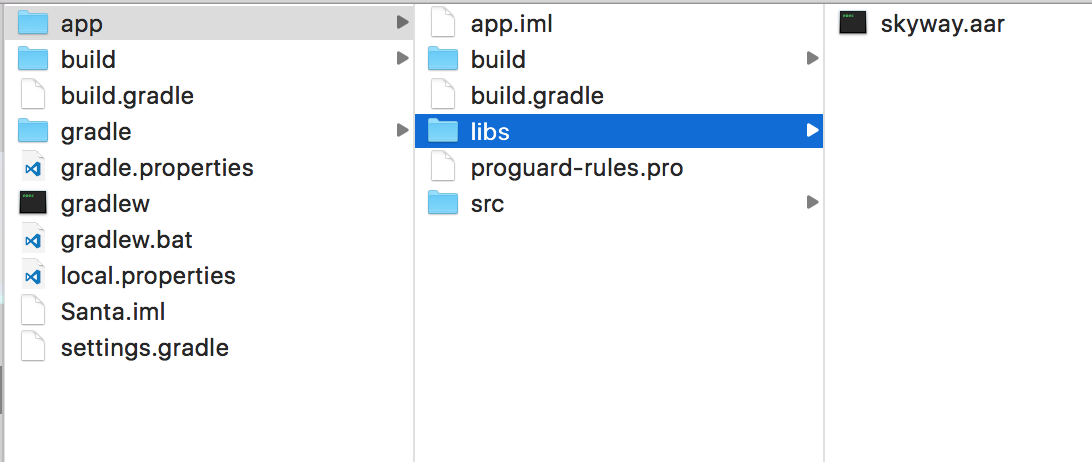Image resolution: width=1092 pixels, height=462 pixels.
Task: Open the top-level build folder
Action: pos(88,59)
